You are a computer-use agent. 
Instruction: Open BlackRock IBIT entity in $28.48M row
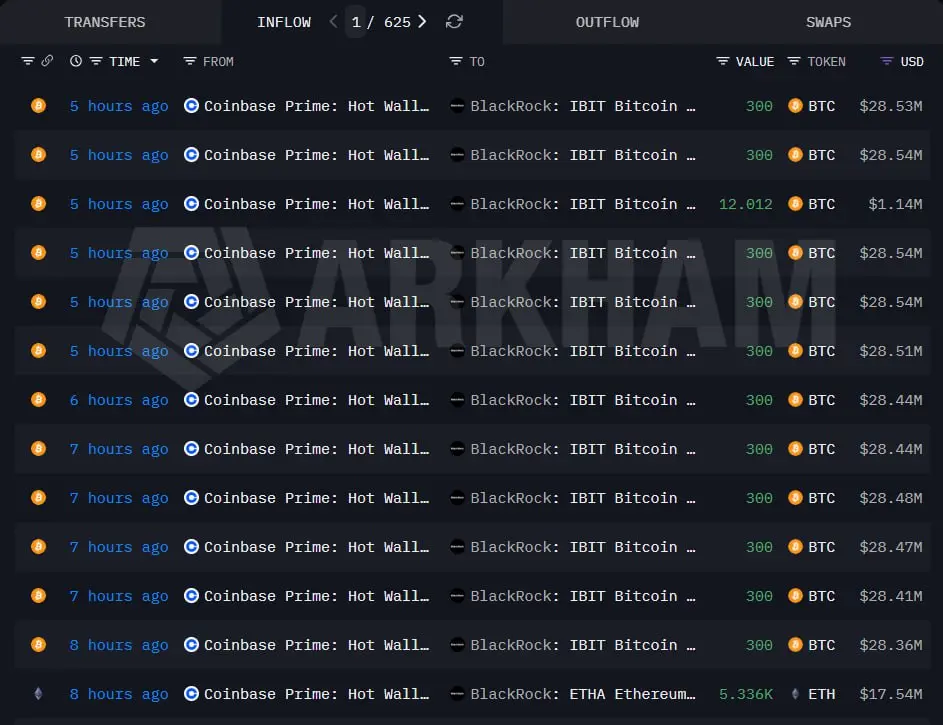click(583, 498)
